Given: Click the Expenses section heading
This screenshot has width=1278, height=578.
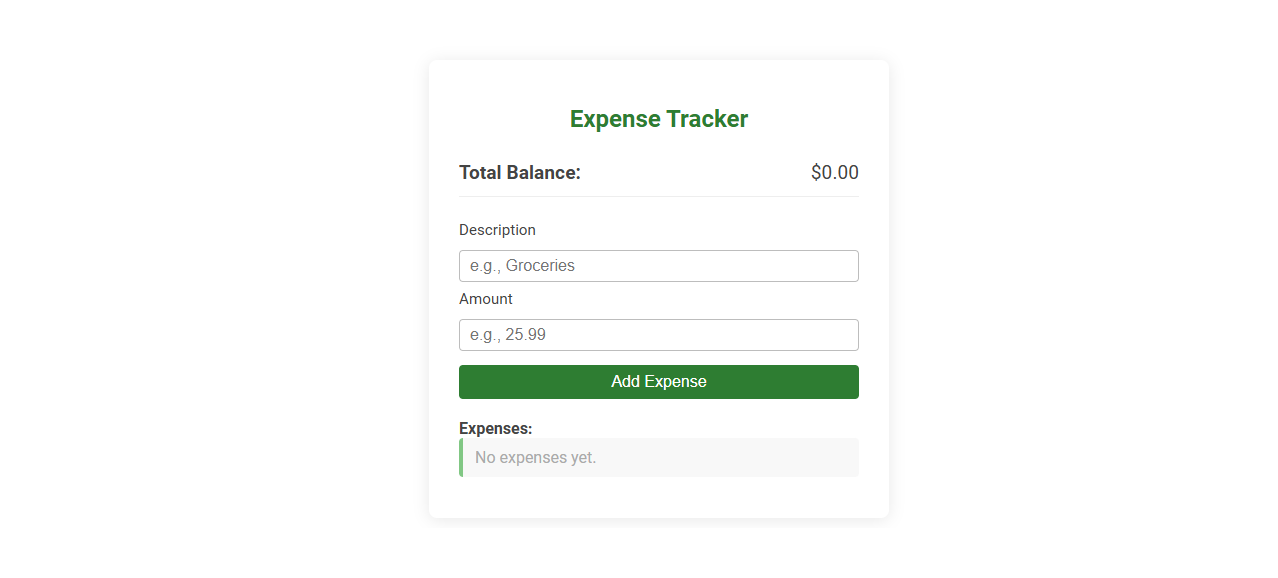Looking at the screenshot, I should [x=495, y=428].
